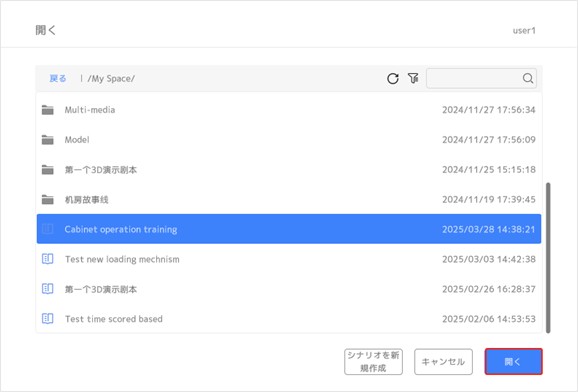
Task: Click the refresh icon in the path bar
Action: [x=393, y=78]
